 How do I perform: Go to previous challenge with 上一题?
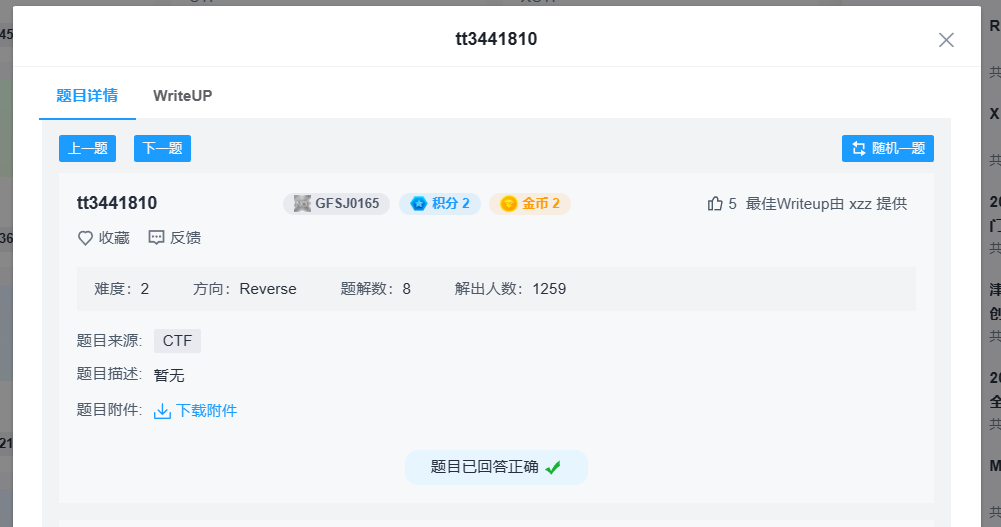(87, 149)
